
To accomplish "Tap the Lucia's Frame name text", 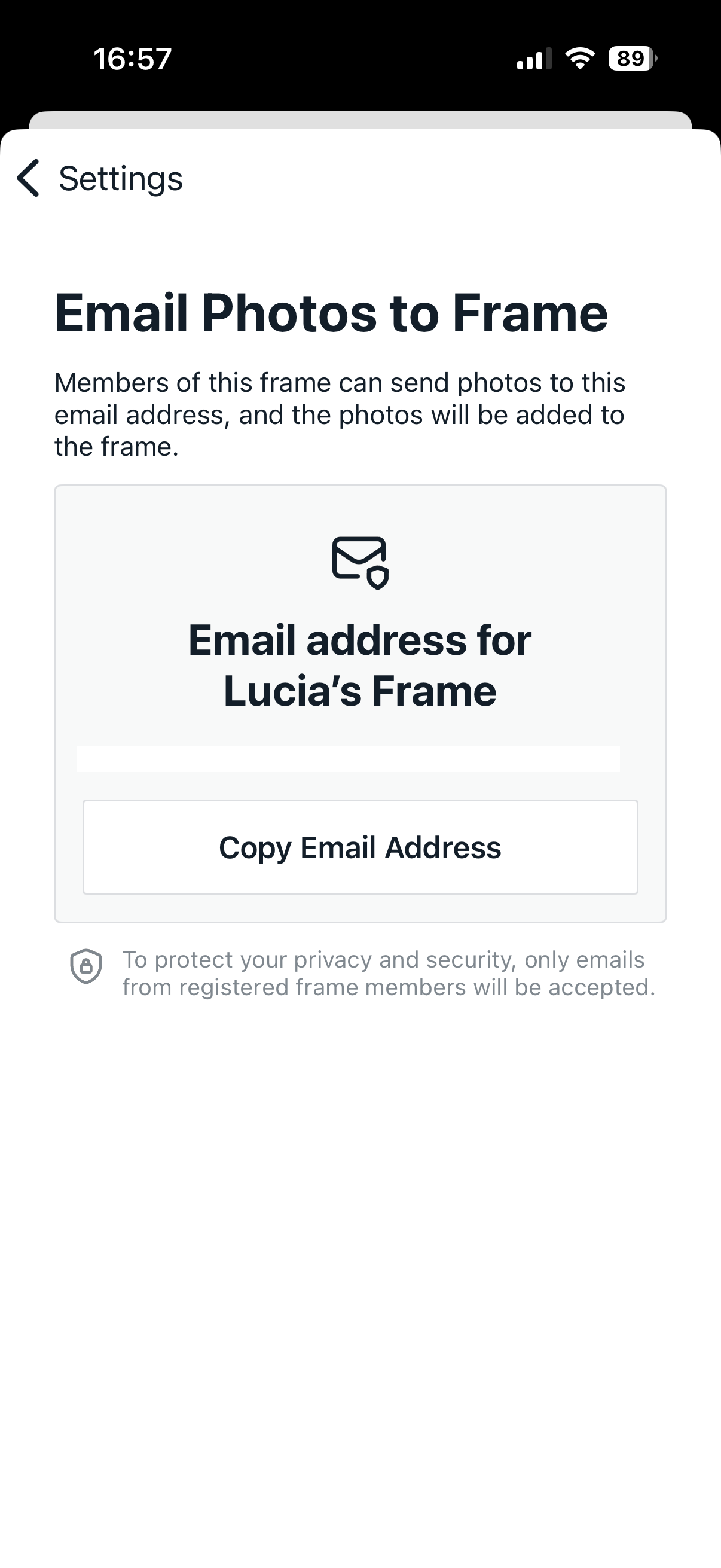I will [x=360, y=691].
